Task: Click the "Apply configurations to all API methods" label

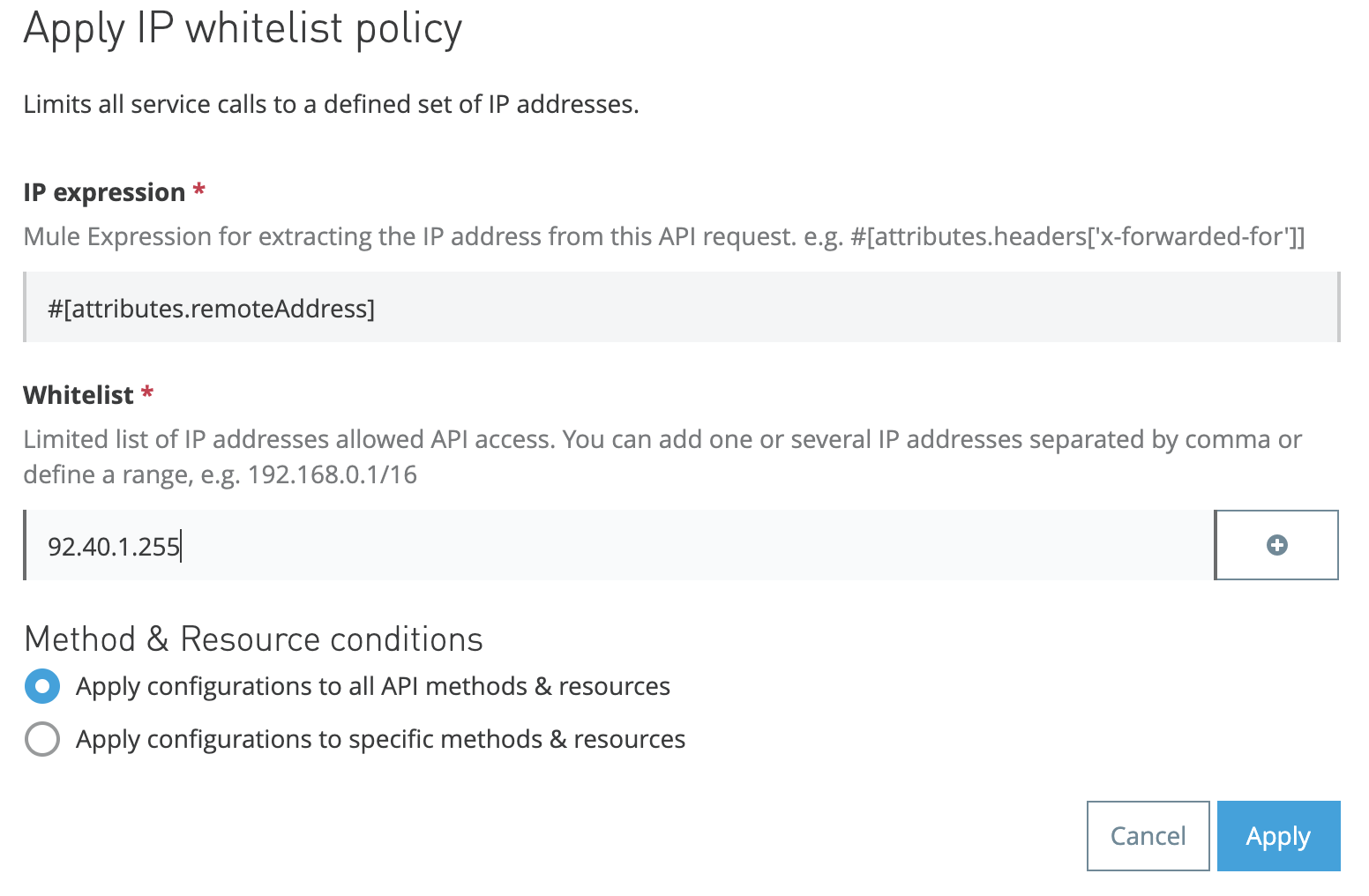Action: [372, 686]
